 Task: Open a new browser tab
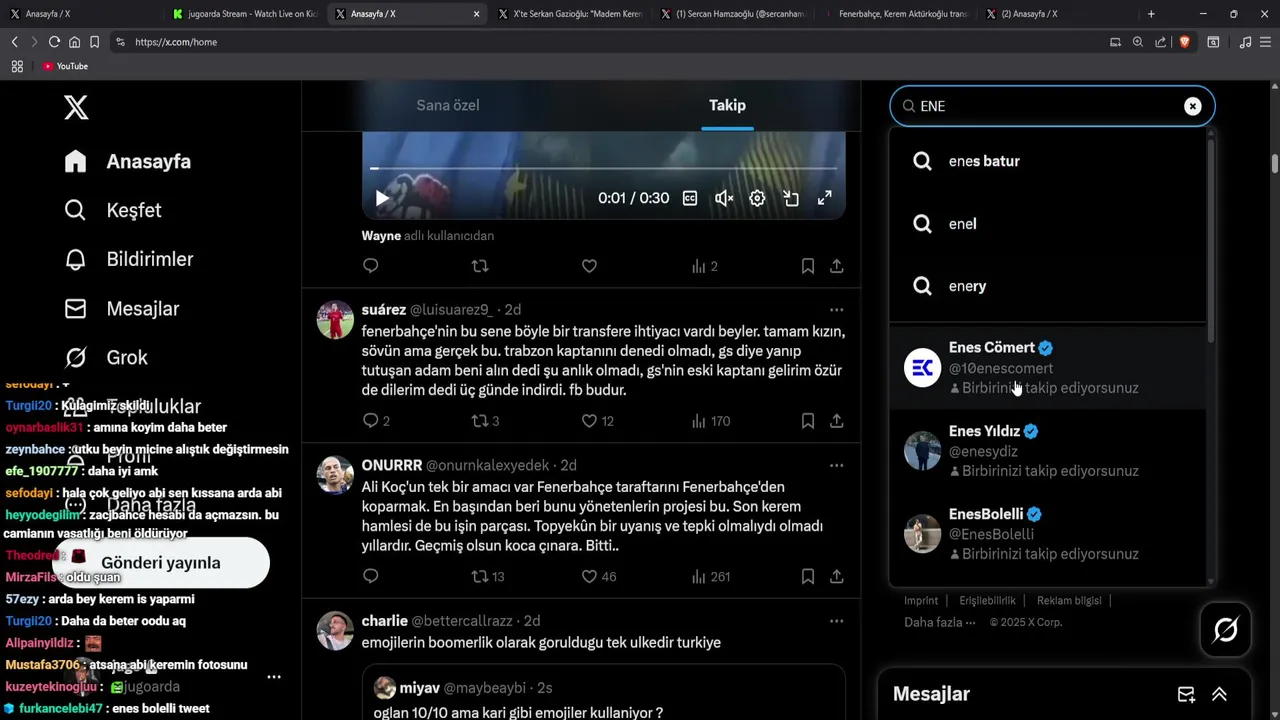(1151, 14)
